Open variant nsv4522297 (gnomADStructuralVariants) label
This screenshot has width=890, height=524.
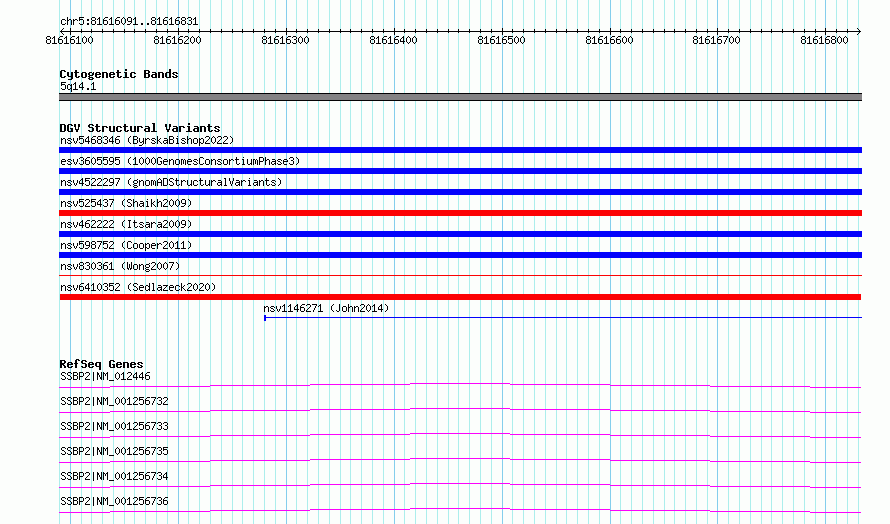point(171,182)
